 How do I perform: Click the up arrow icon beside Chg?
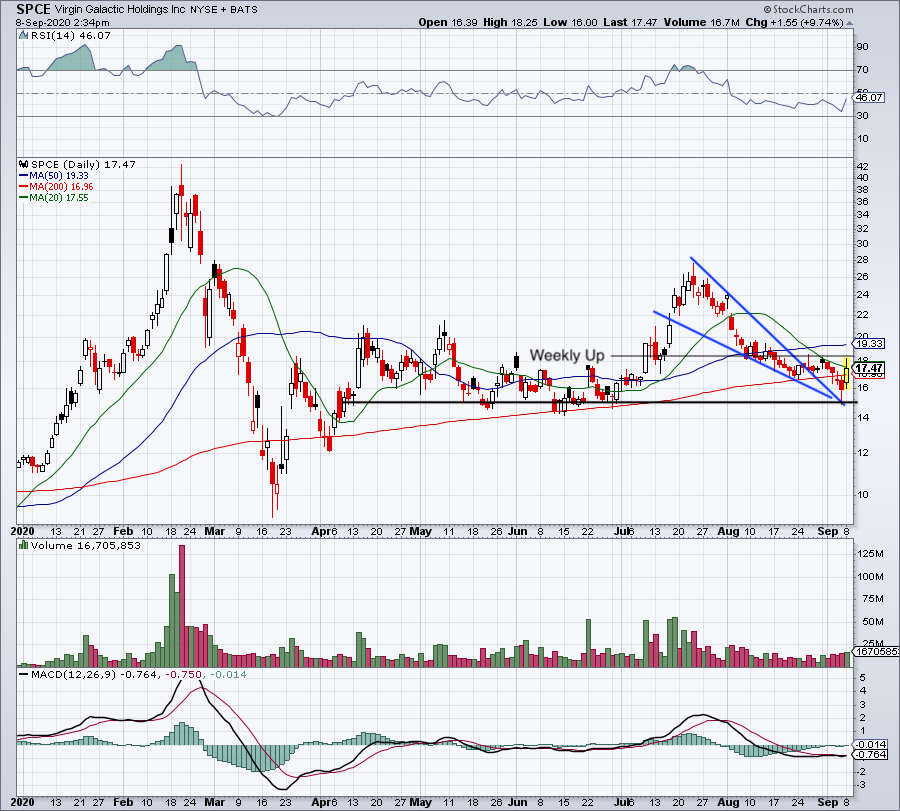pyautogui.click(x=849, y=24)
